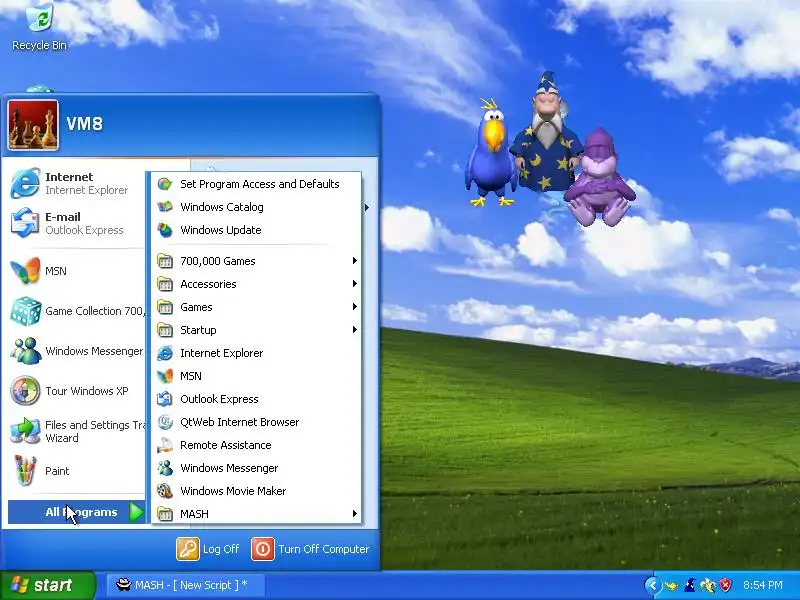Click the blue parrot character on desktop
This screenshot has height=600, width=800.
tap(492, 152)
